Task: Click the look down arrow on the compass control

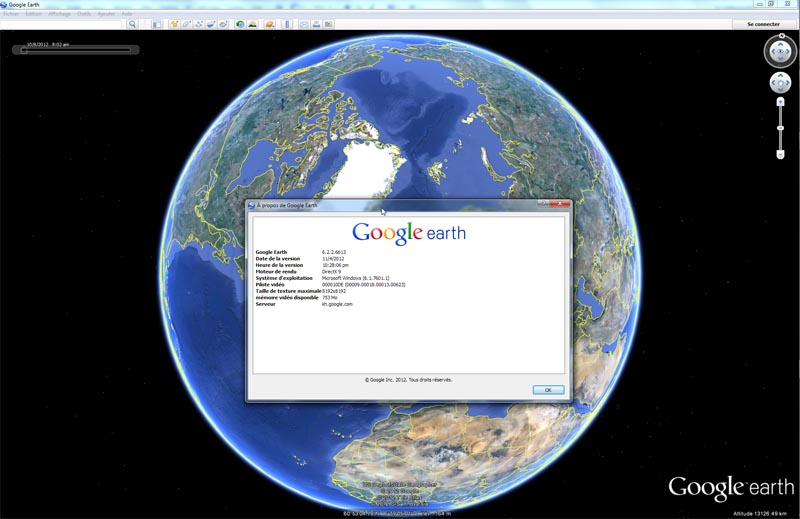Action: pyautogui.click(x=780, y=59)
